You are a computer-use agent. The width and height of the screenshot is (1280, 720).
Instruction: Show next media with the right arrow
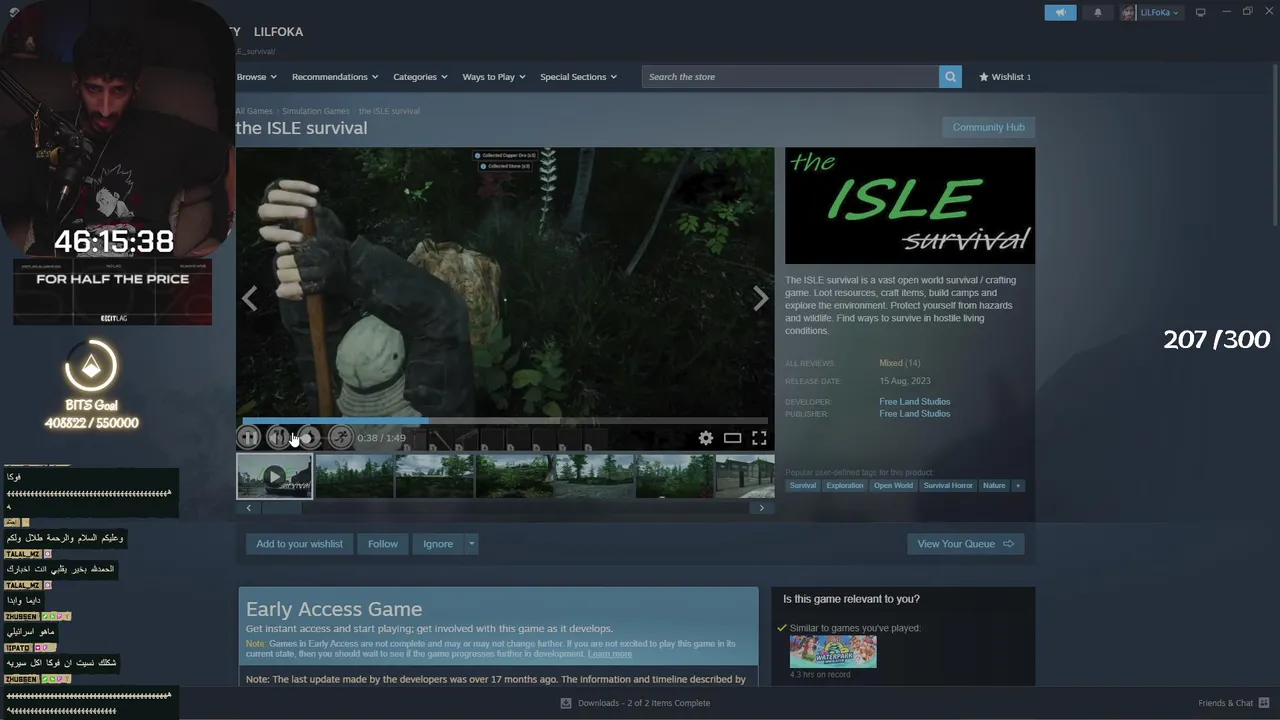pos(761,298)
